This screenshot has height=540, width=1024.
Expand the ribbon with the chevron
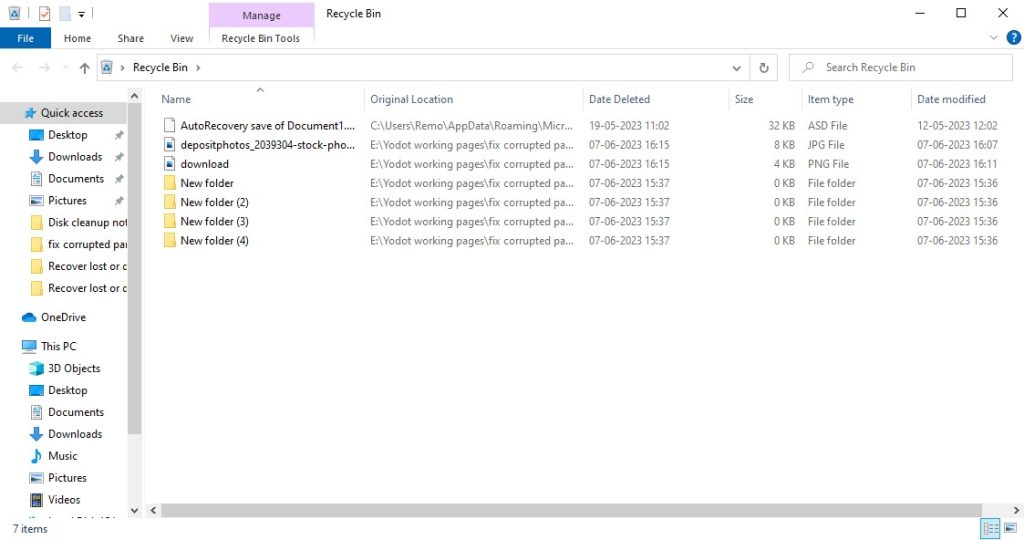click(x=994, y=38)
